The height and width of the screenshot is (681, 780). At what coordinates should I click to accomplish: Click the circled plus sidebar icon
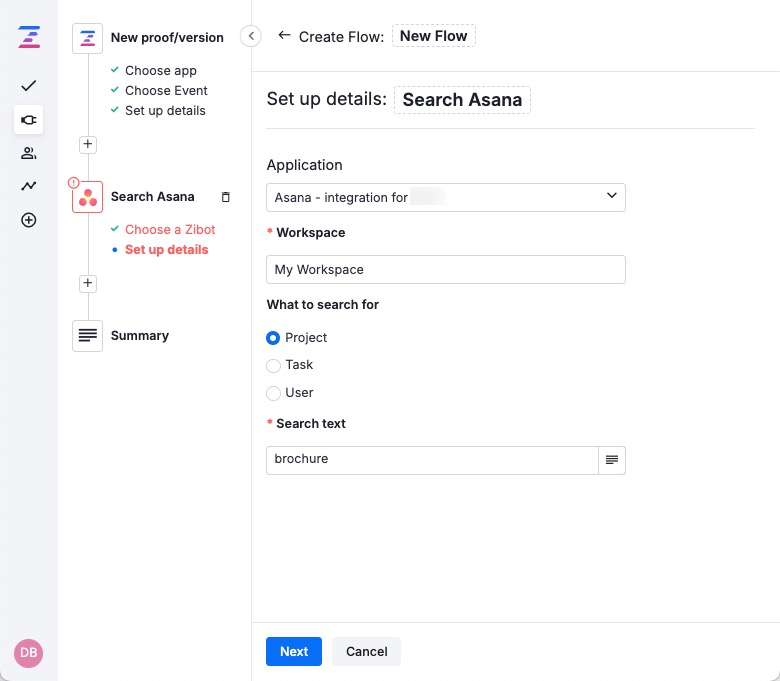(29, 220)
